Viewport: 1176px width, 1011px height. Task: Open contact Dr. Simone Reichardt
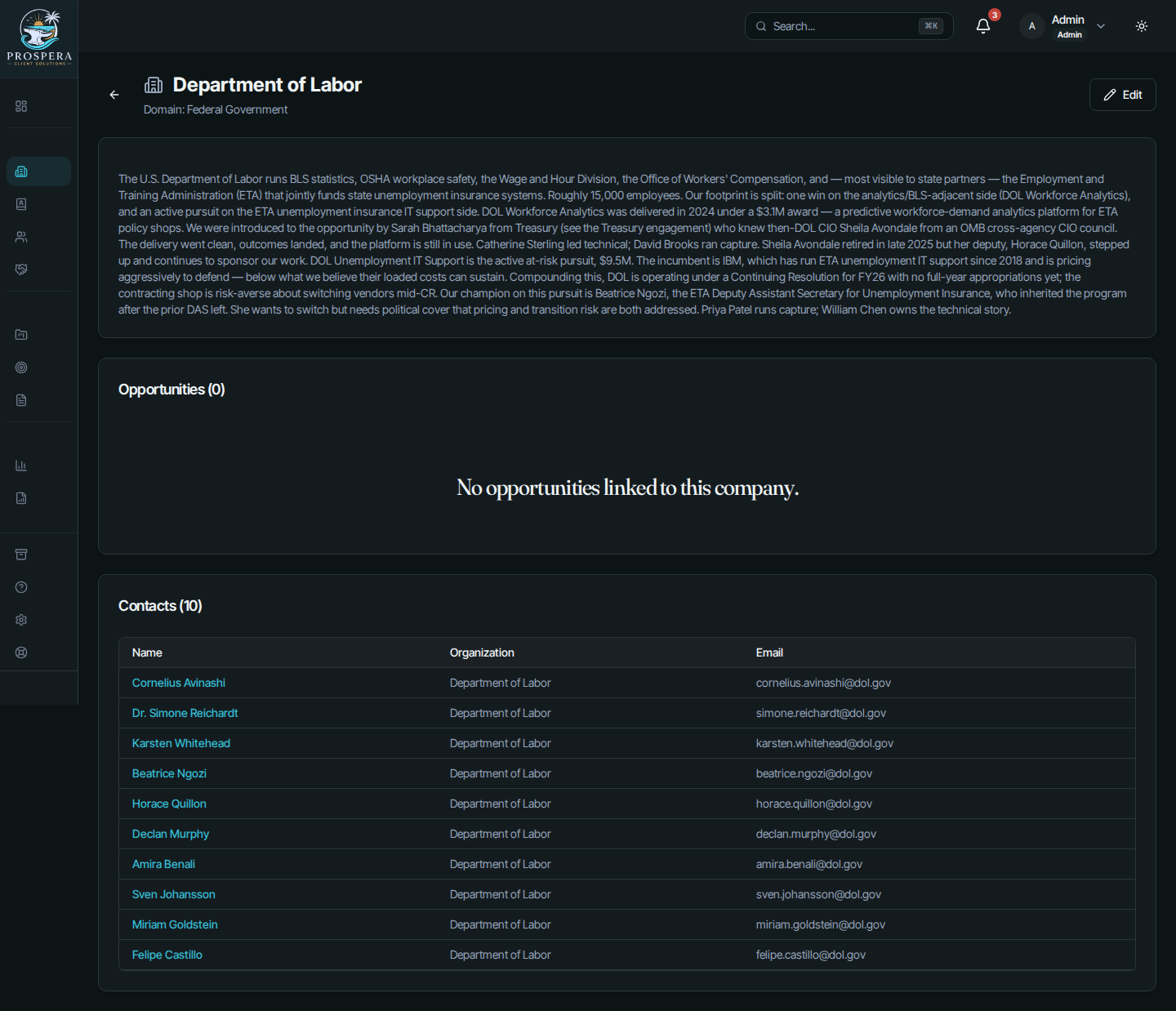(x=185, y=713)
